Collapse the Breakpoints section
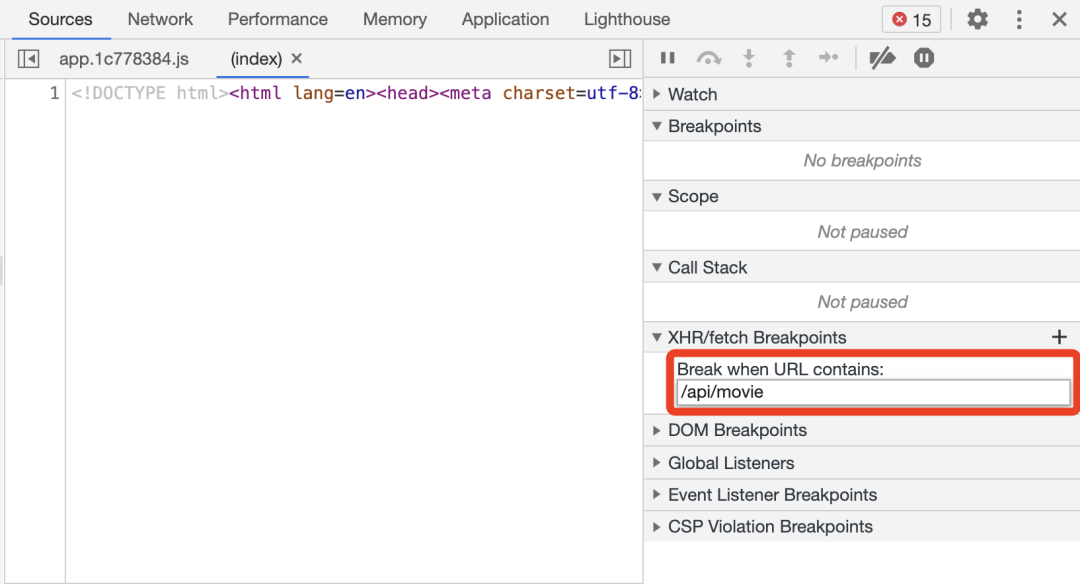The height and width of the screenshot is (584, 1080). tap(862, 126)
